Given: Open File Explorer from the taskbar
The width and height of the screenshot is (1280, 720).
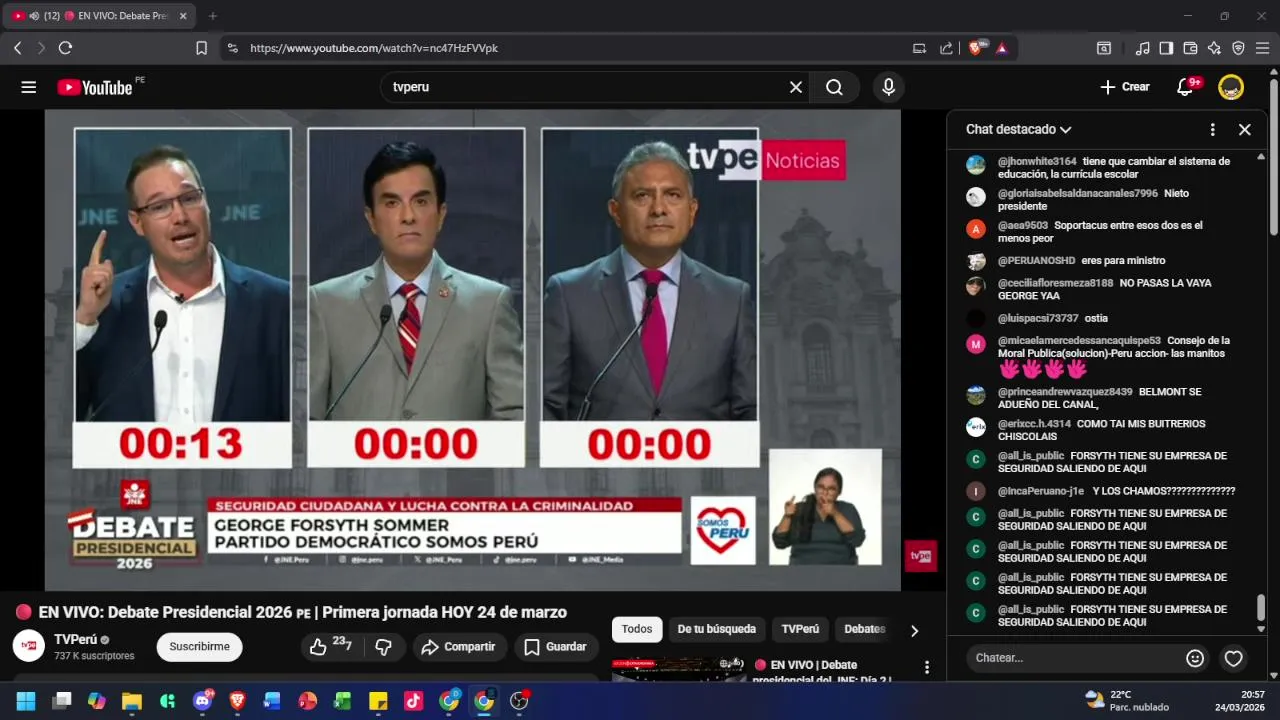Looking at the screenshot, I should (131, 701).
